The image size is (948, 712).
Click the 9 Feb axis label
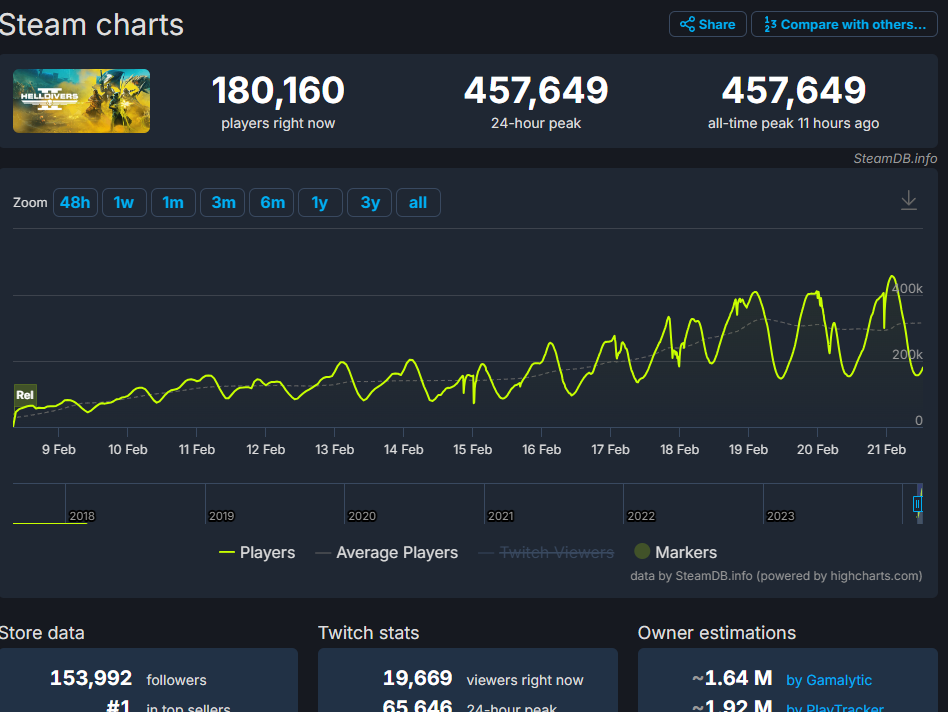coord(59,450)
